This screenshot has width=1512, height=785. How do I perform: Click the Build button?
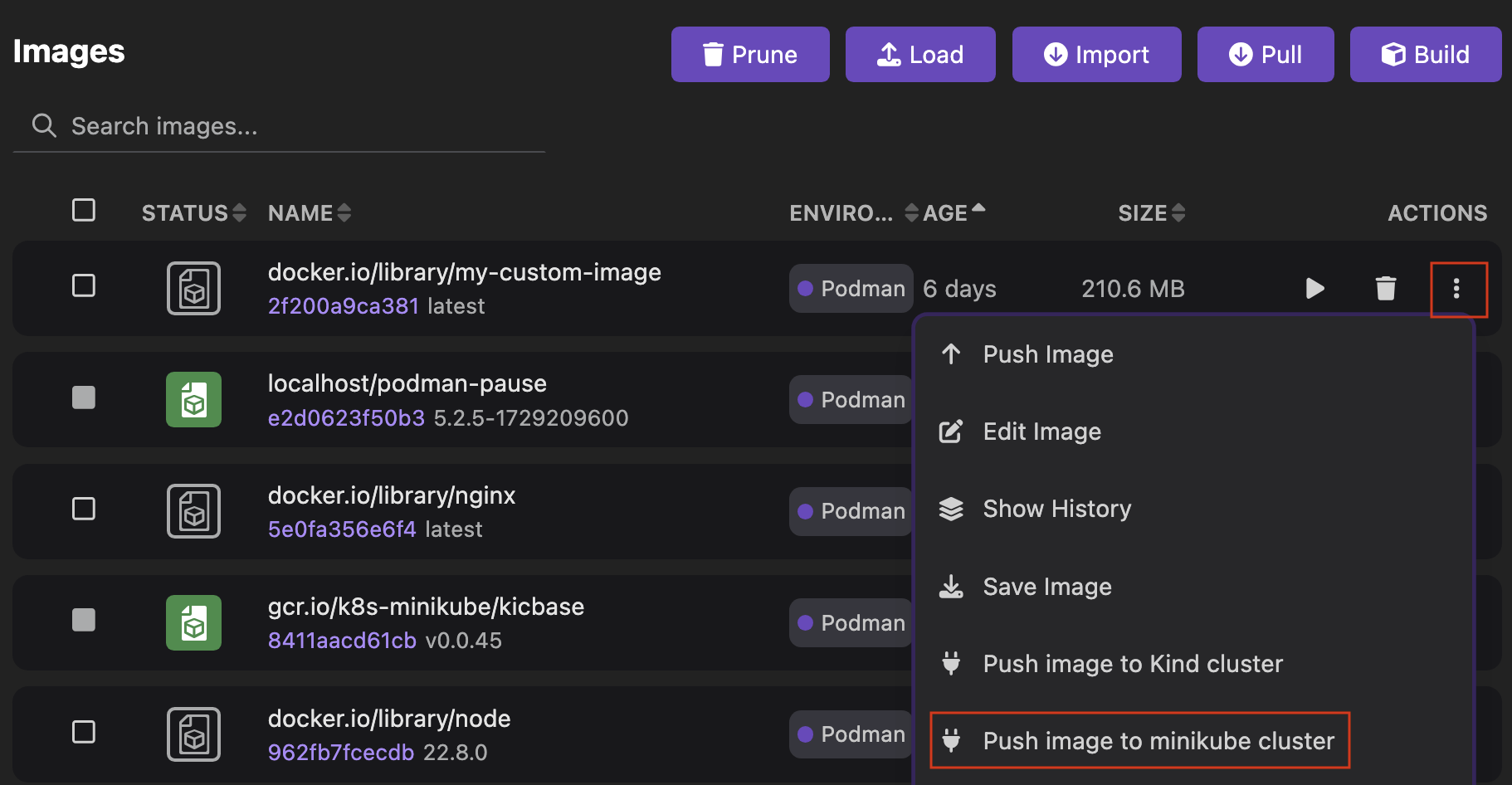point(1425,54)
